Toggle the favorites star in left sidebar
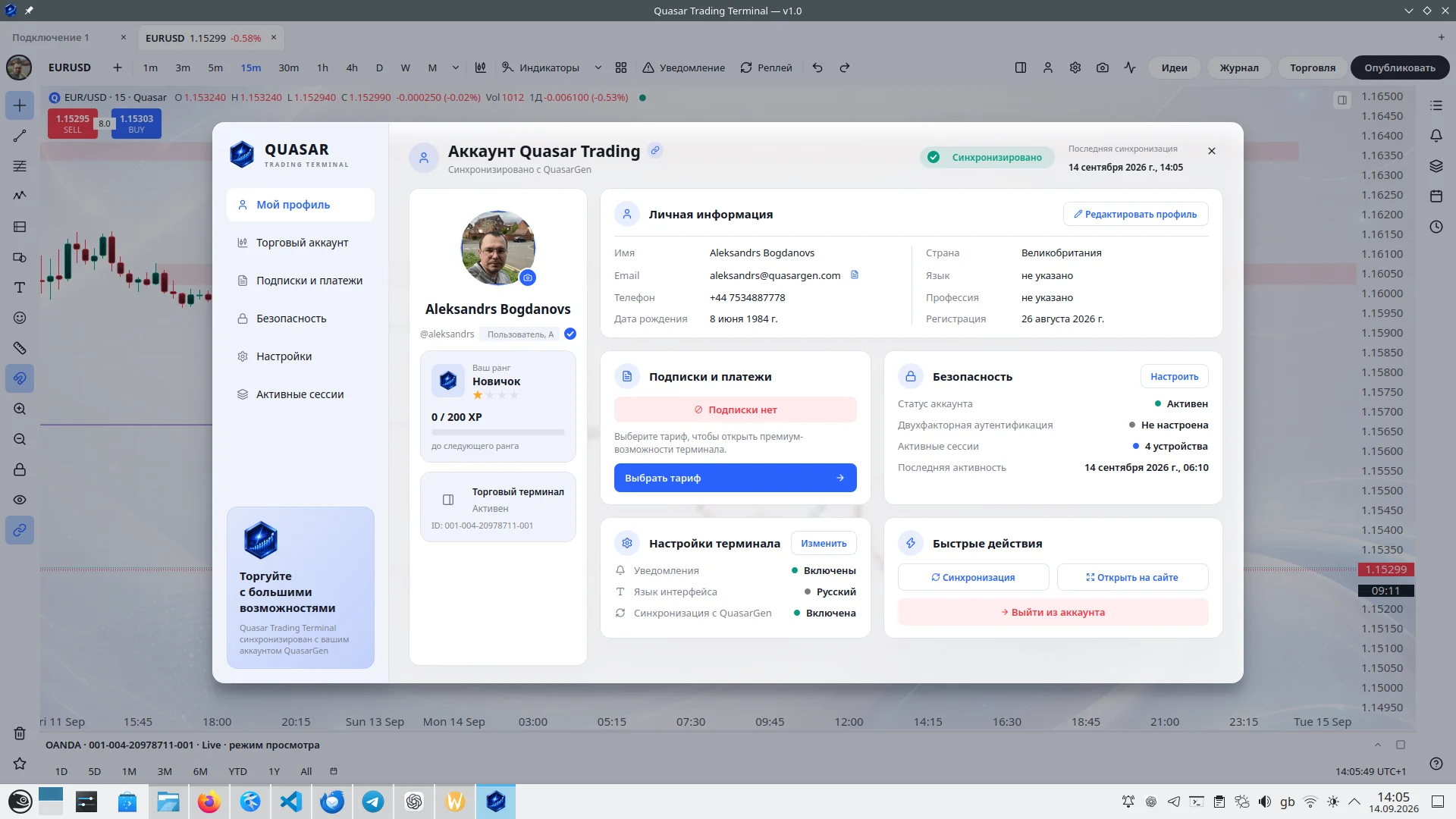Image resolution: width=1456 pixels, height=819 pixels. (x=20, y=764)
